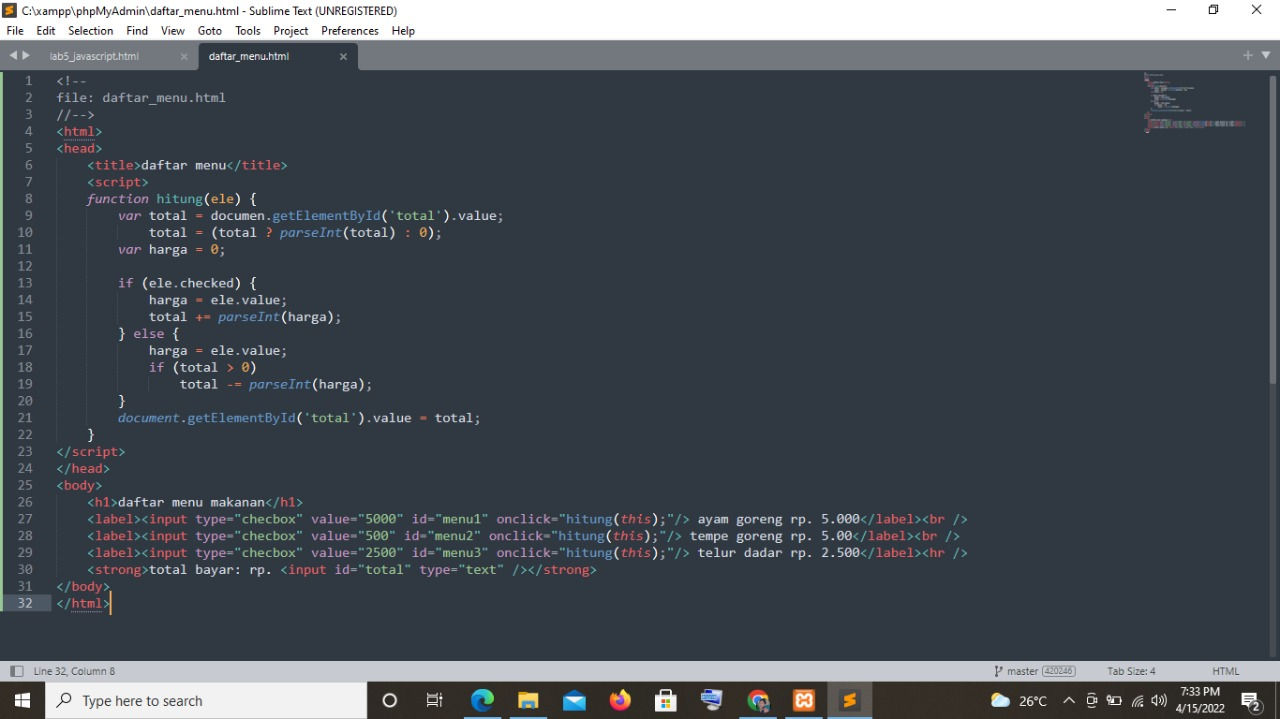This screenshot has height=719, width=1280.
Task: Expand hidden icons chevron in system tray
Action: coord(1069,700)
